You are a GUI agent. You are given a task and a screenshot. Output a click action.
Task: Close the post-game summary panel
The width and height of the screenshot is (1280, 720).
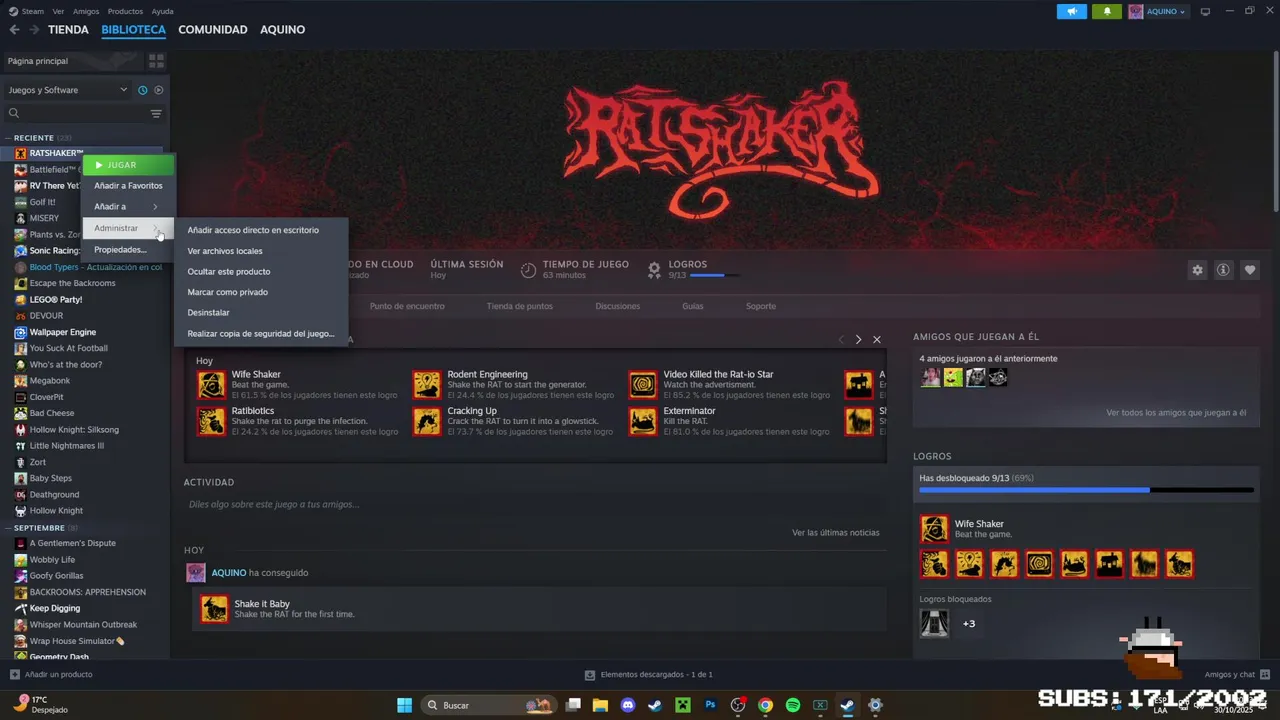877,340
